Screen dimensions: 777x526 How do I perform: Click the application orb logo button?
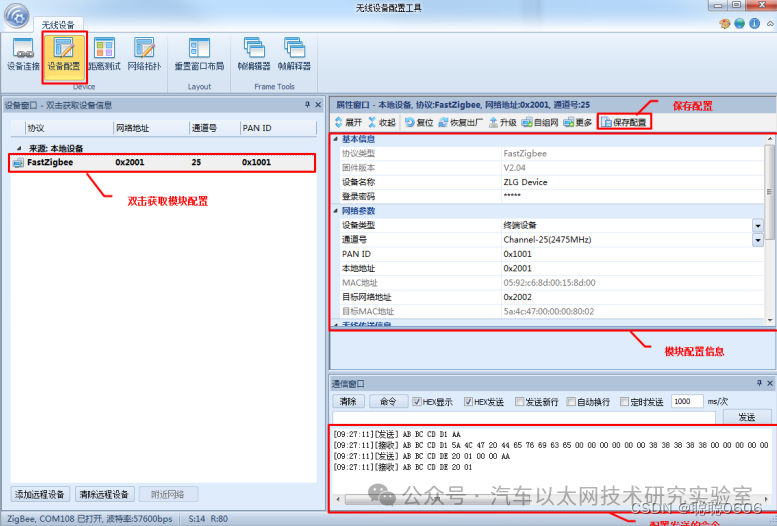point(17,17)
